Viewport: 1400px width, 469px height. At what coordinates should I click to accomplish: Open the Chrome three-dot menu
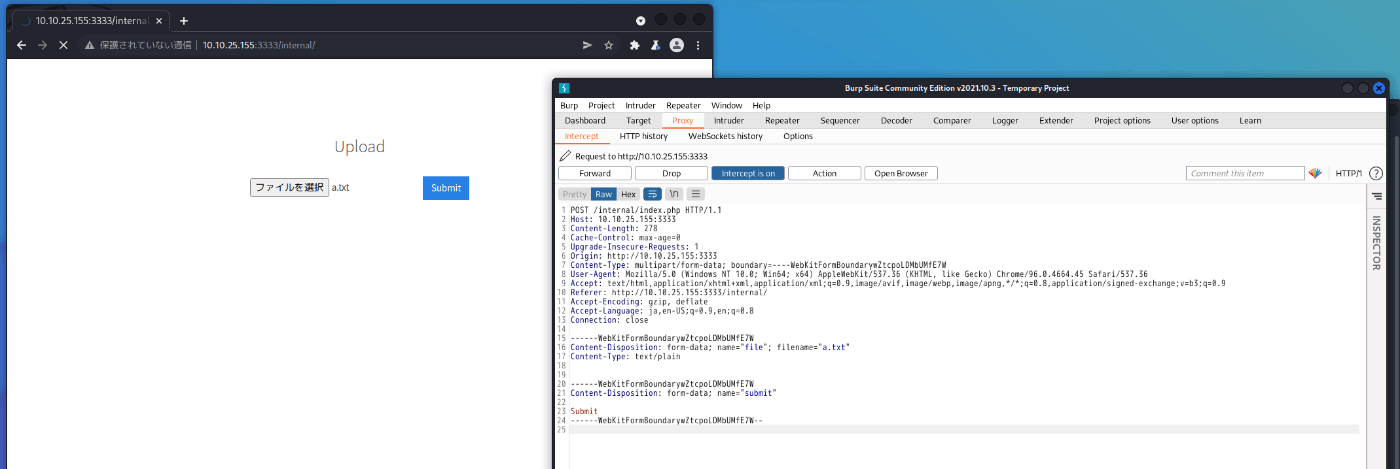click(698, 45)
